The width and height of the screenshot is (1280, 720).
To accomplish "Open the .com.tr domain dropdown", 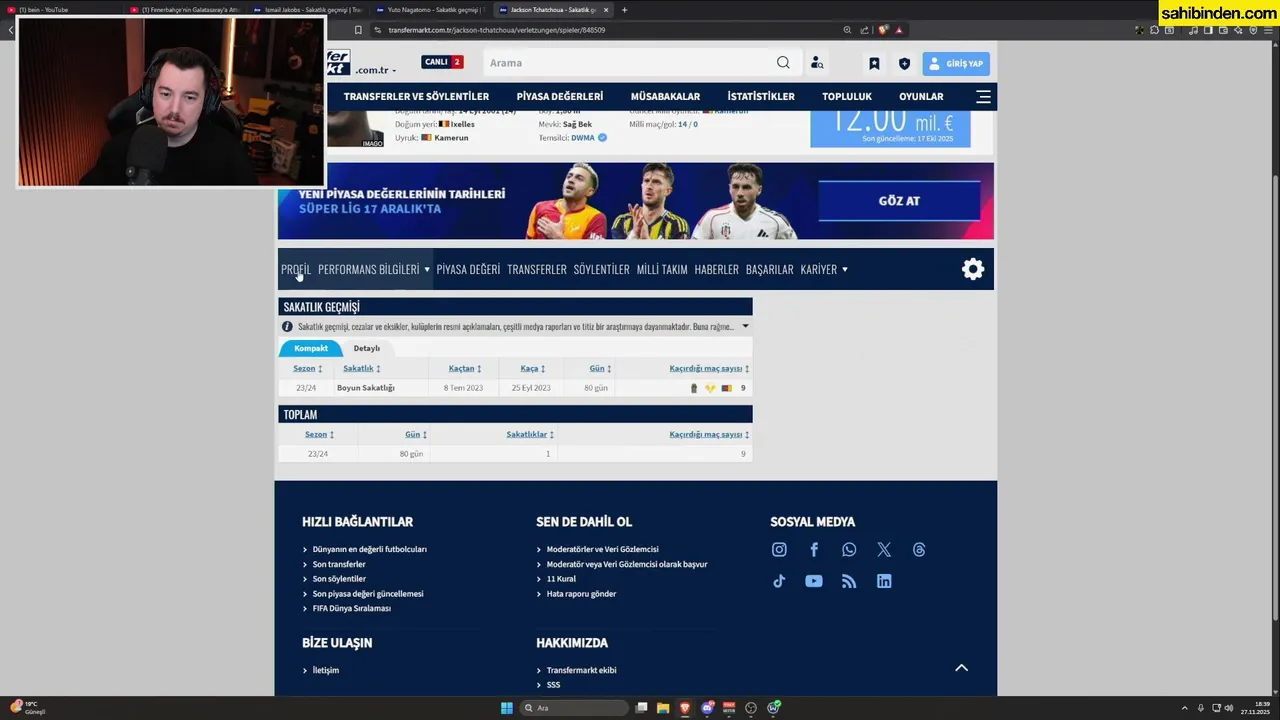I will tap(376, 70).
